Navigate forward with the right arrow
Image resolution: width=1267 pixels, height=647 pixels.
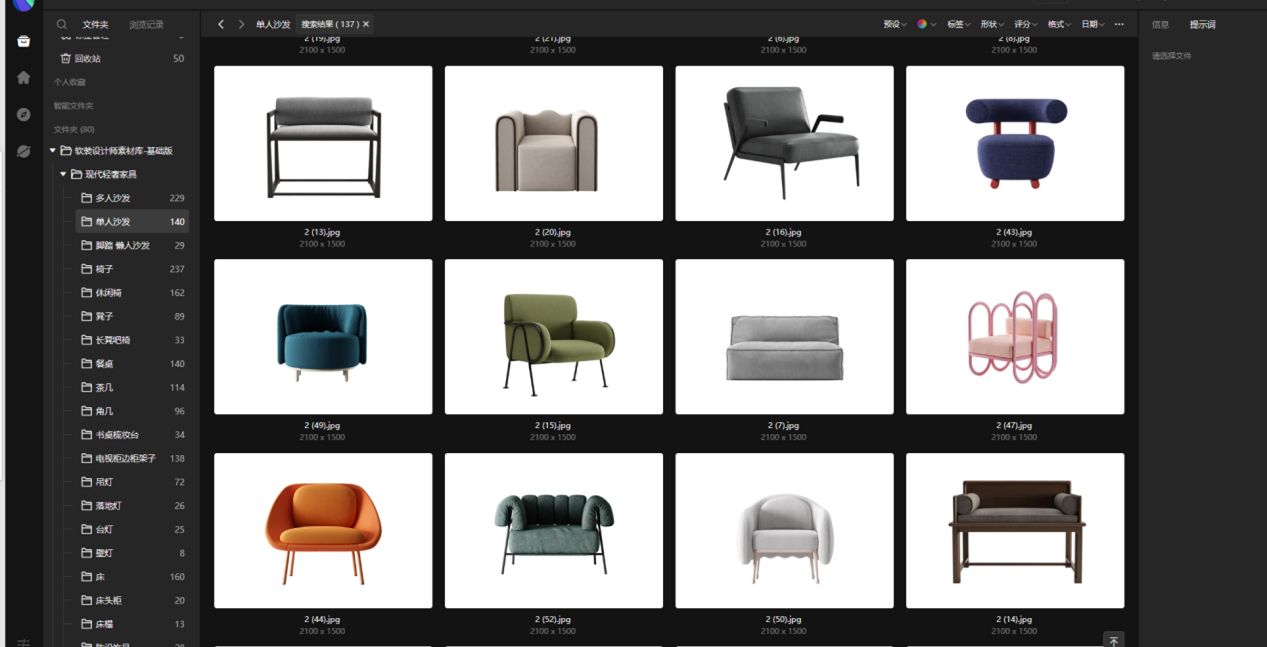[241, 24]
